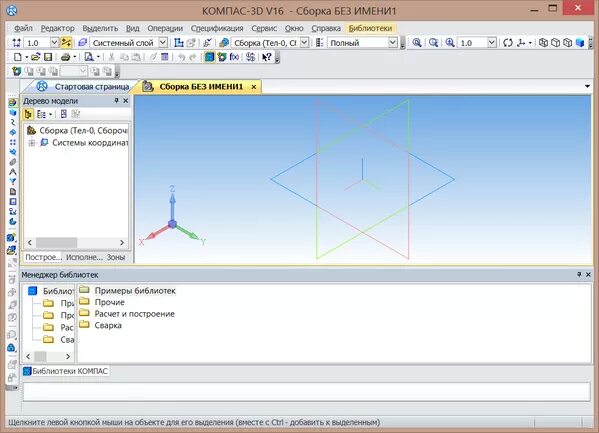Image resolution: width=599 pixels, height=433 pixels.
Task: Open the Примеры библиотек folder
Action: pos(127,290)
